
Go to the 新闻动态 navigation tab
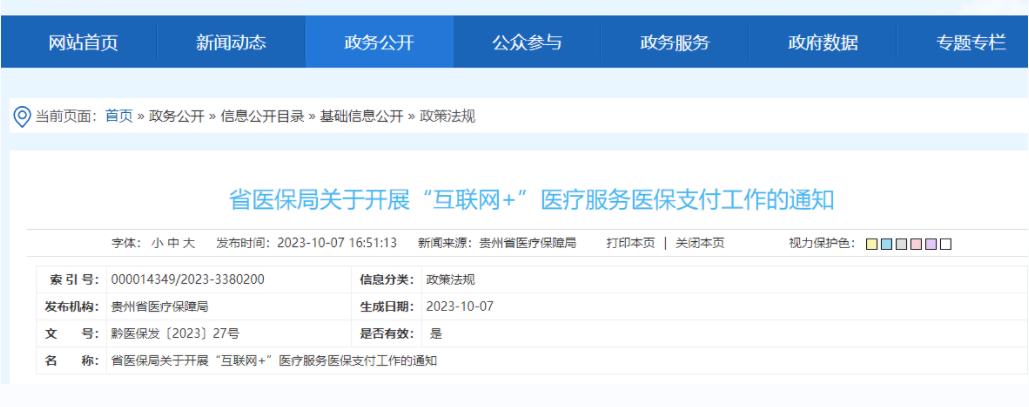pos(231,43)
